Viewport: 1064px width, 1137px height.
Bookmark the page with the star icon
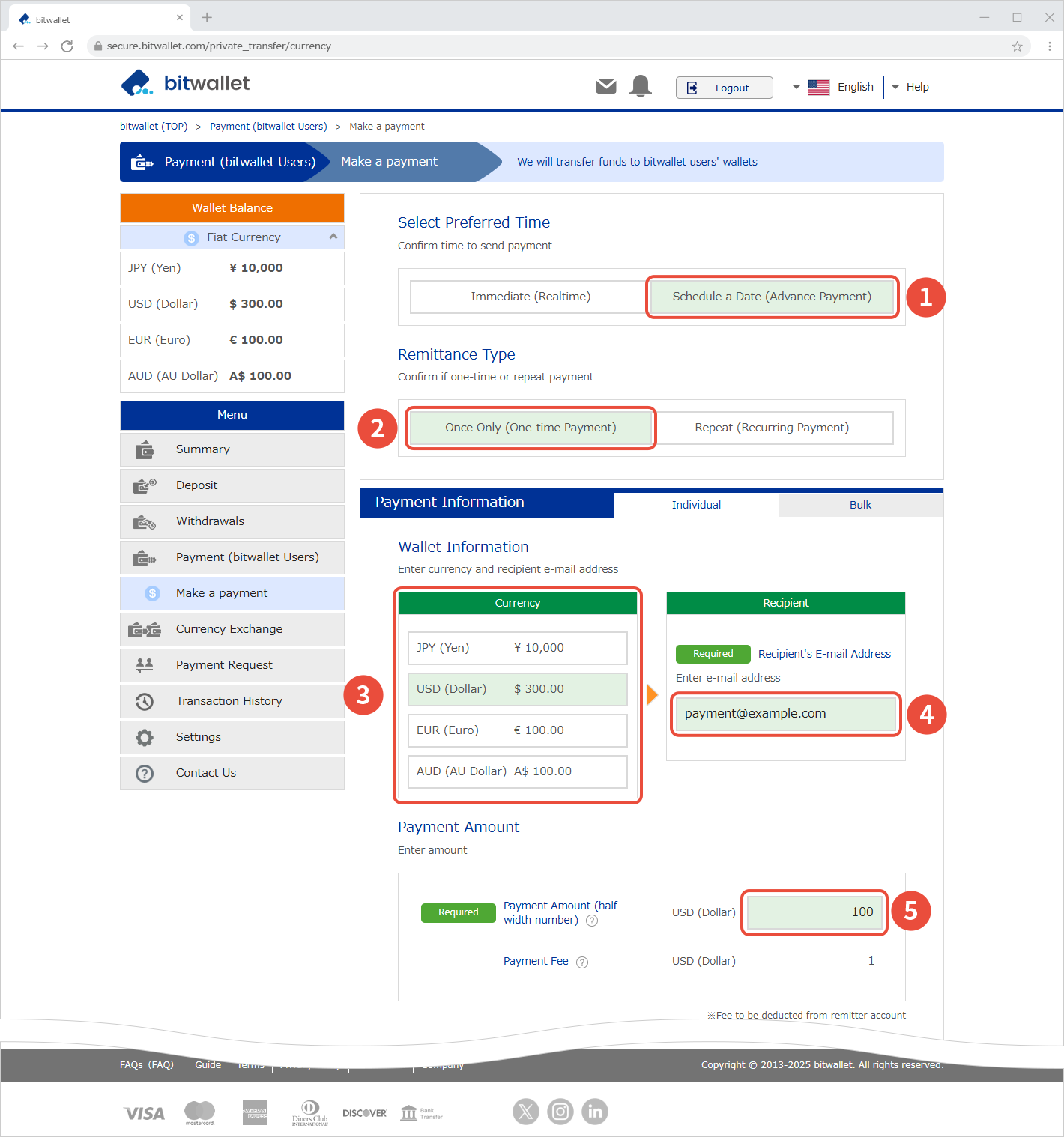1017,46
